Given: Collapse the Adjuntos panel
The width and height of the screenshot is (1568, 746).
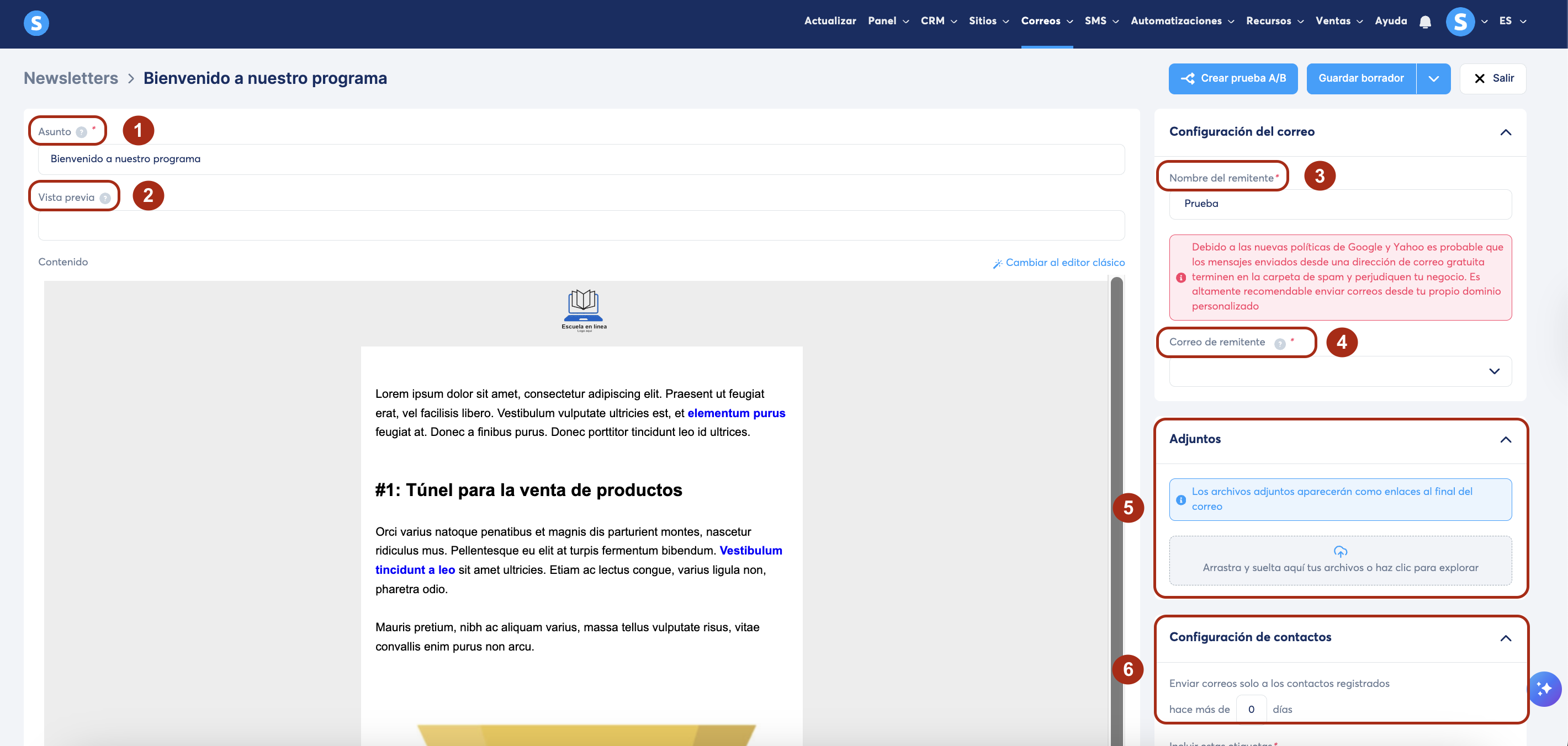Looking at the screenshot, I should 1505,439.
